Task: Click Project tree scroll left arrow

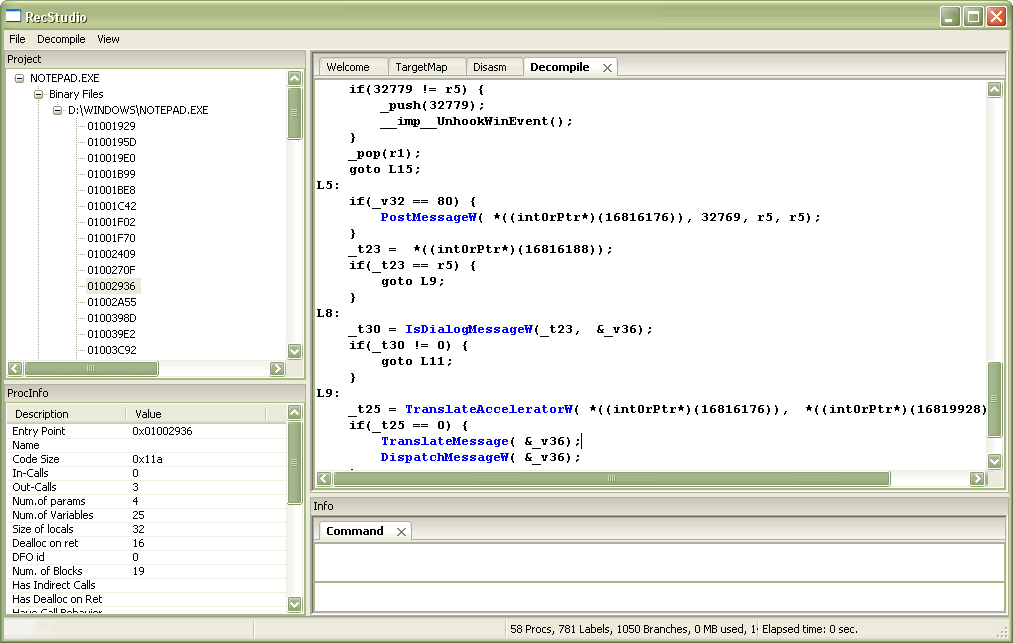Action: click(15, 369)
